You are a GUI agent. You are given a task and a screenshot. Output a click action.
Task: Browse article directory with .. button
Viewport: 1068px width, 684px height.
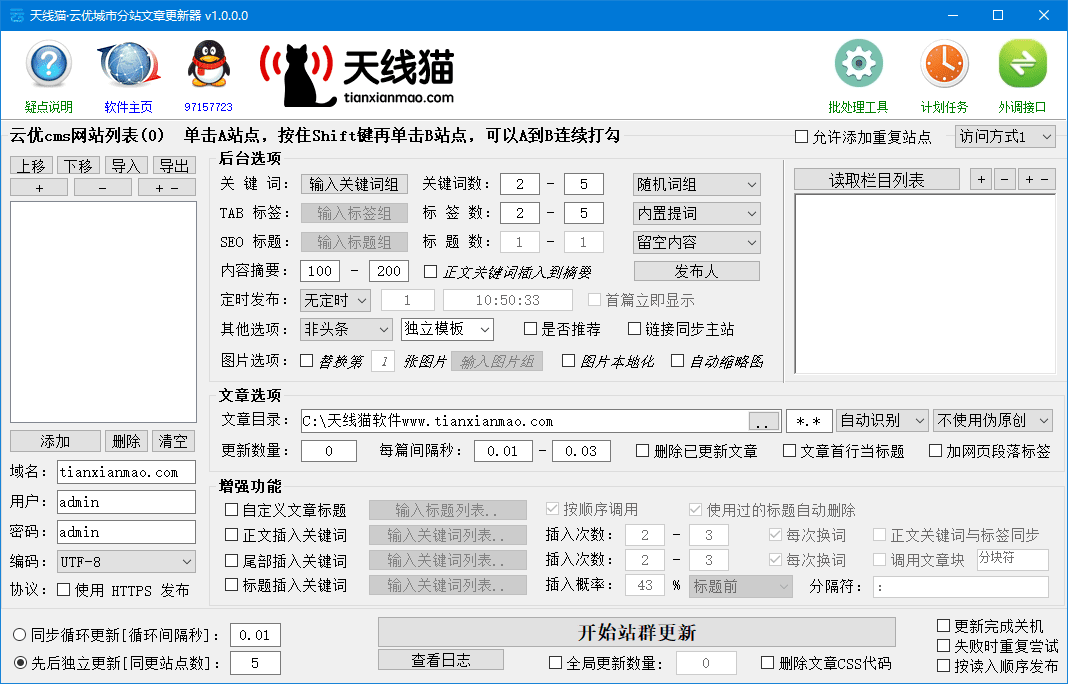[764, 421]
